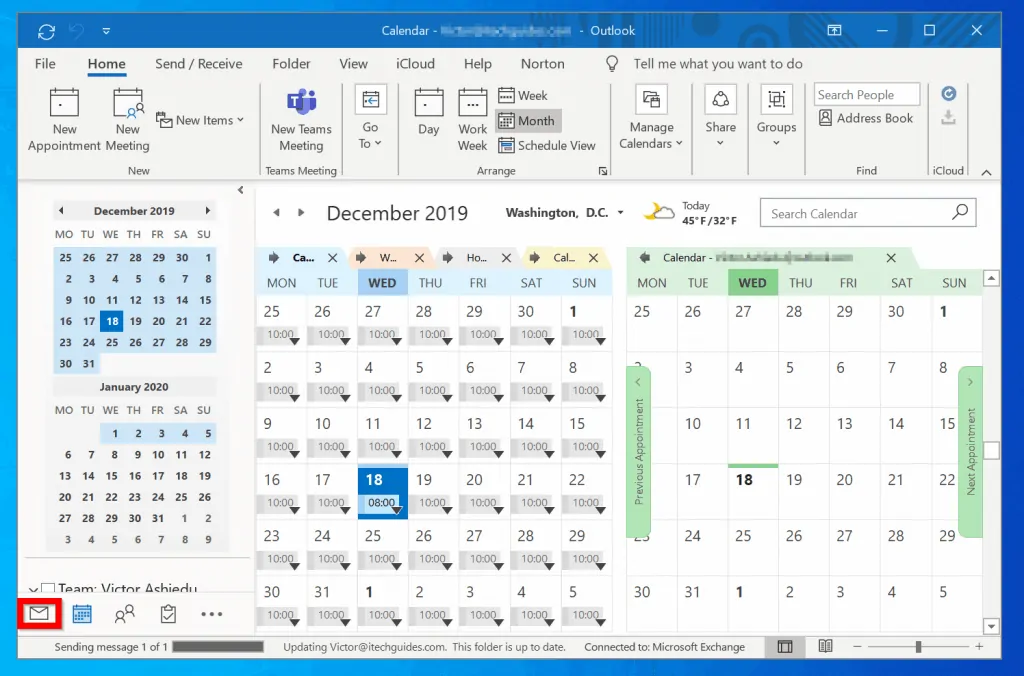Open the Tasks clipboard icon
The height and width of the screenshot is (676, 1024).
(167, 613)
